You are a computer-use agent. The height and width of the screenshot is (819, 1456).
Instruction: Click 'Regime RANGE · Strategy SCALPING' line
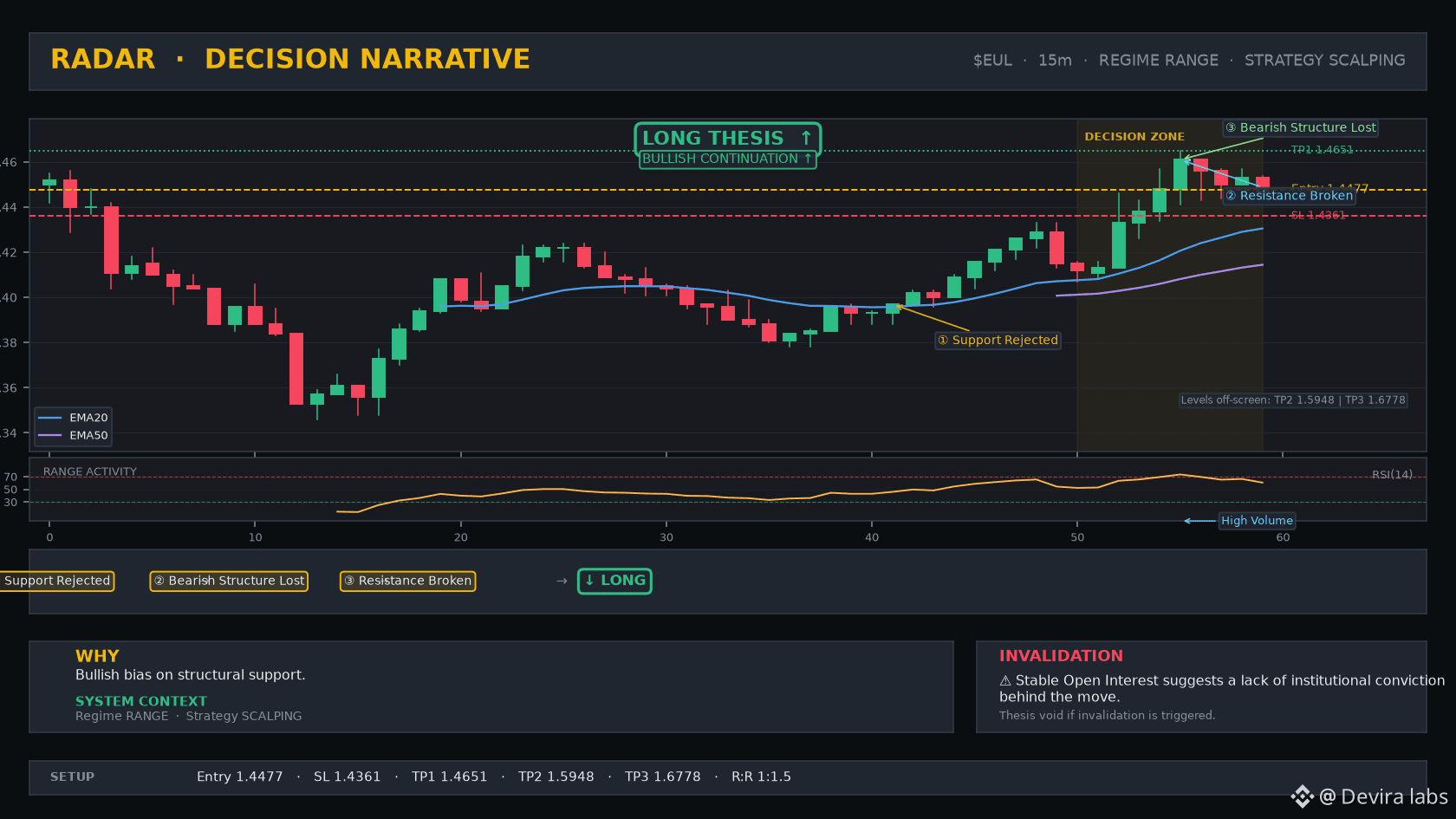click(188, 716)
